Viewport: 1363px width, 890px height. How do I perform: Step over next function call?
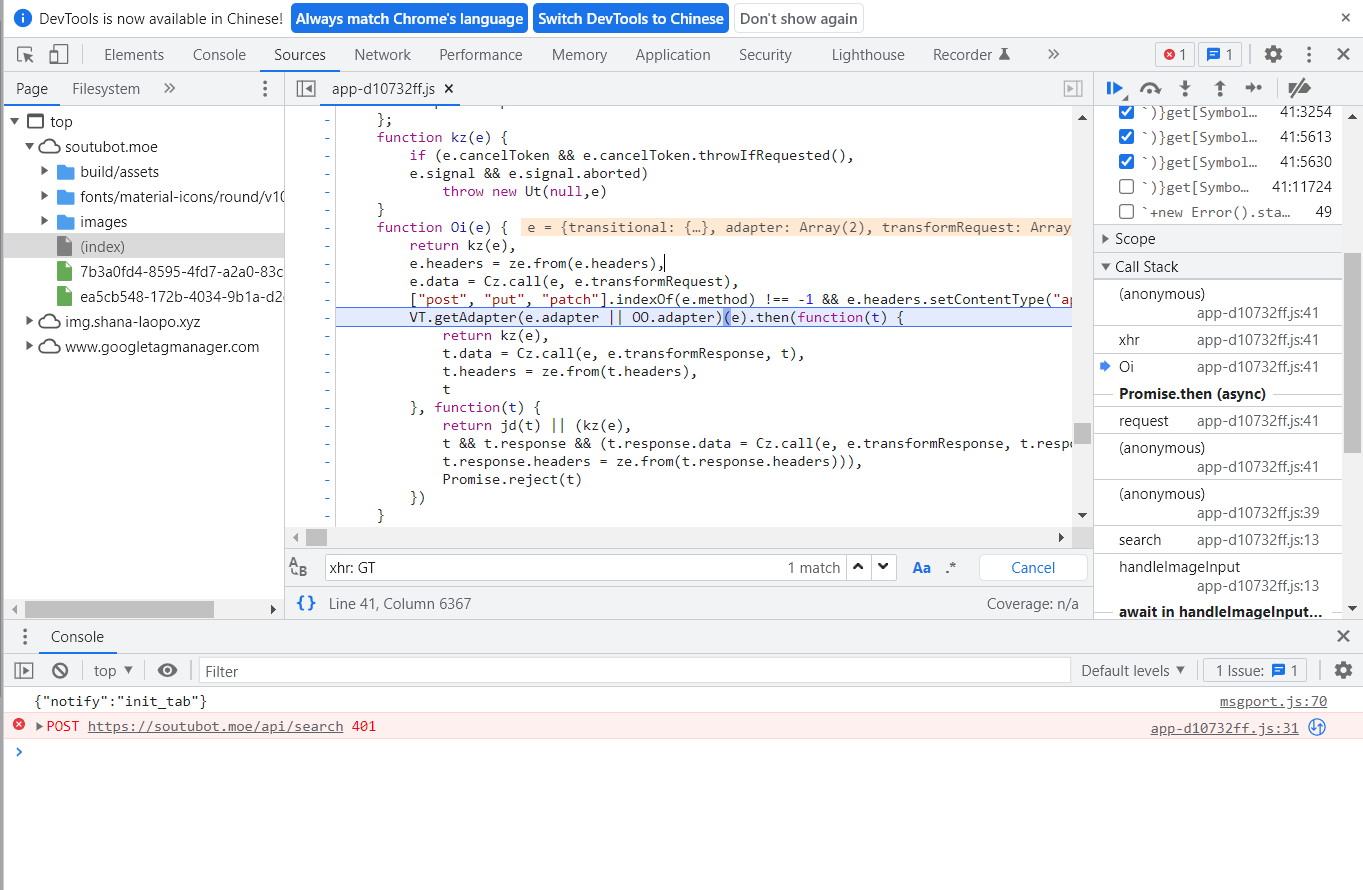click(1151, 88)
